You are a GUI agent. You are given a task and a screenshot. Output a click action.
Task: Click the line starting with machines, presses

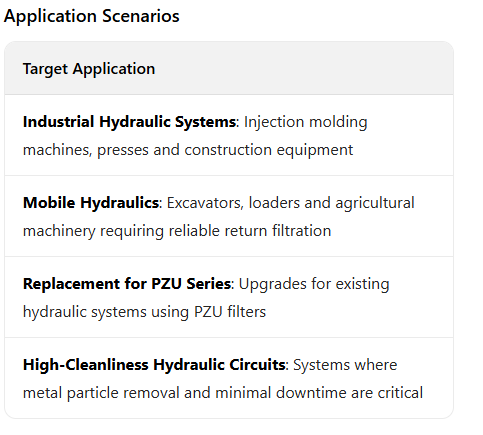(188, 150)
